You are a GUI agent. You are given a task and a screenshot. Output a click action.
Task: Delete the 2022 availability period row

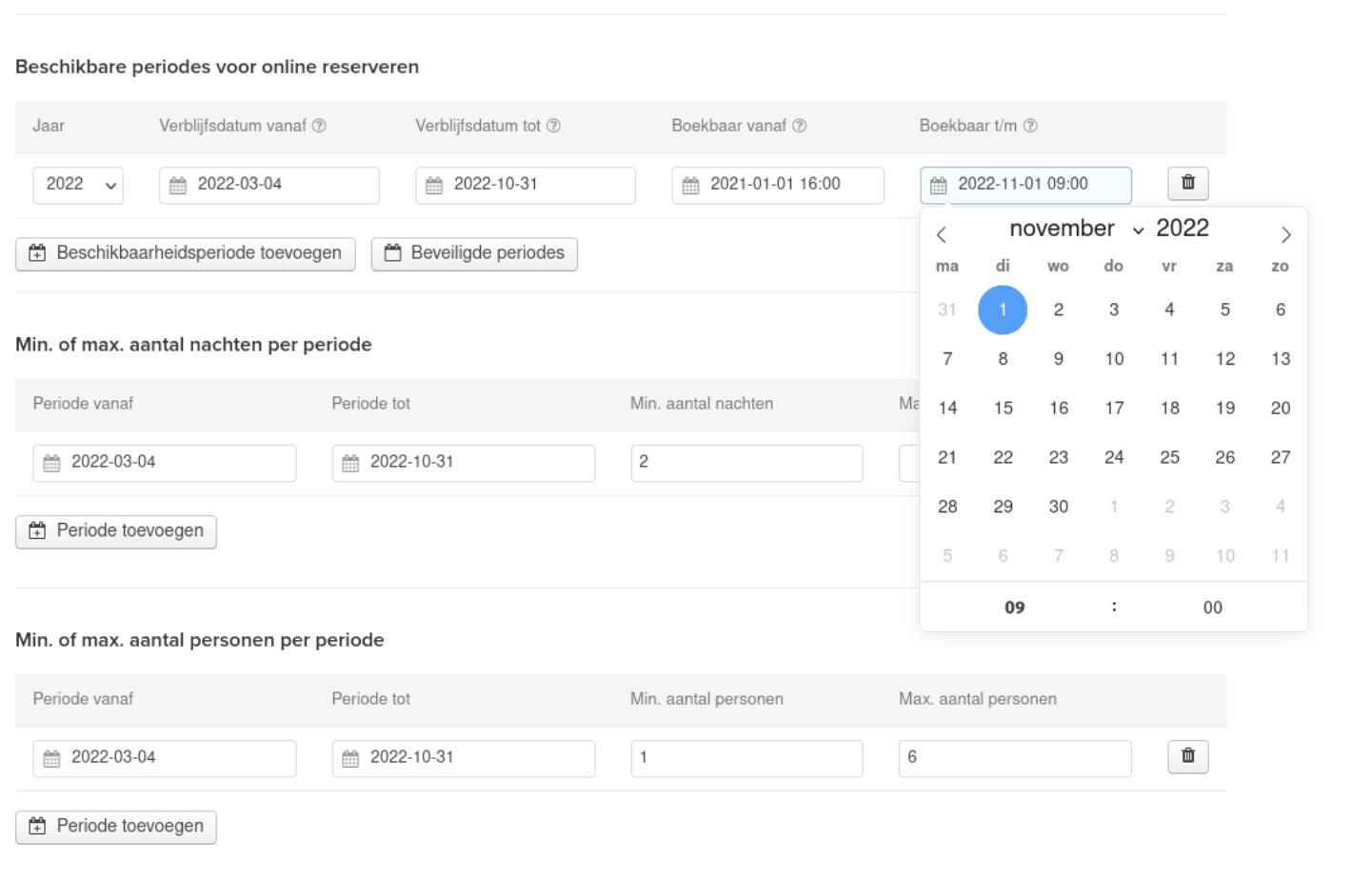point(1187,183)
